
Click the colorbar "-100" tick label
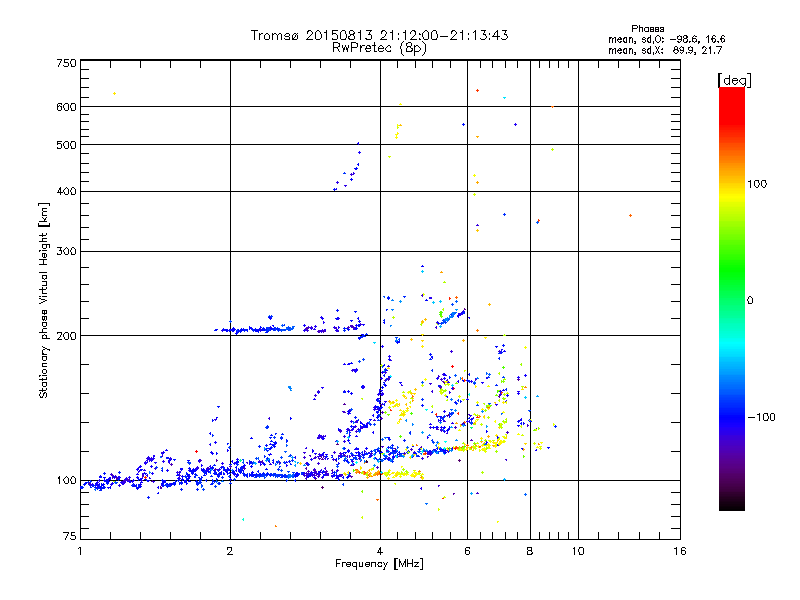click(761, 417)
